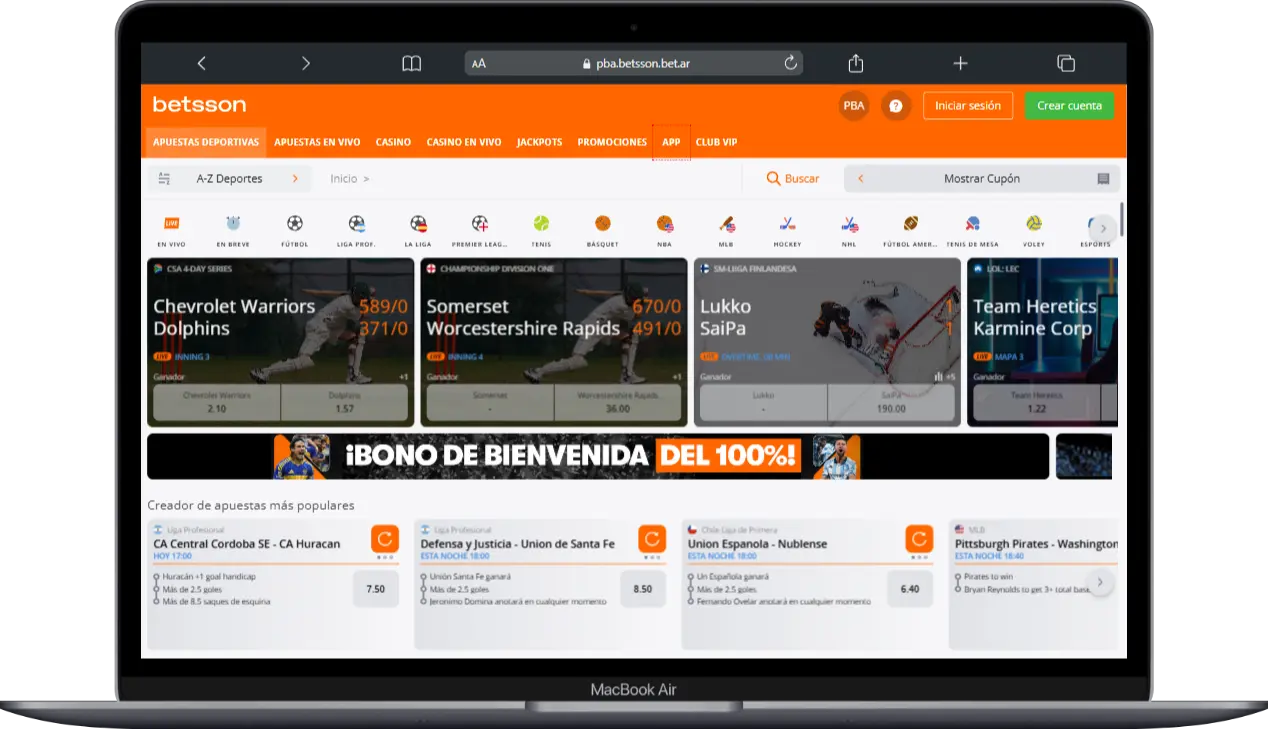Reload the page with the refresh icon
The width and height of the screenshot is (1268, 729).
[x=790, y=63]
